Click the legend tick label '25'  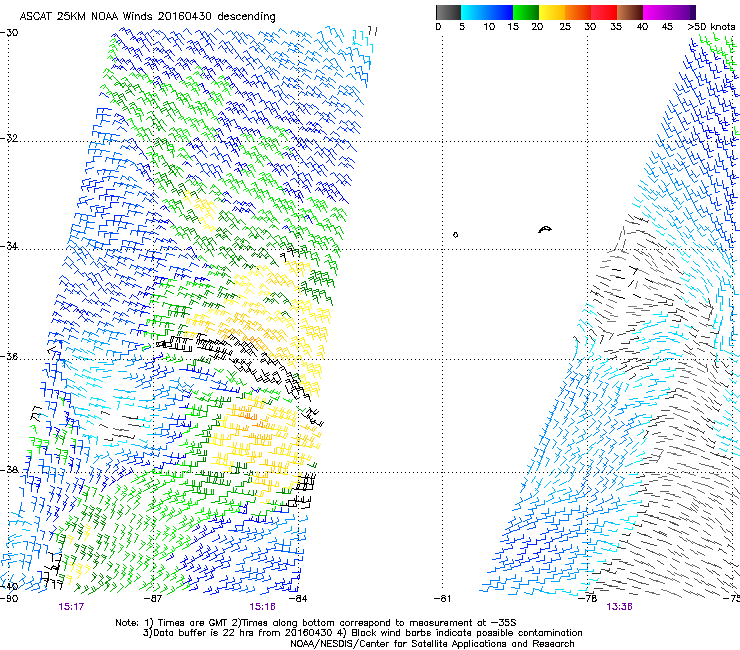pyautogui.click(x=565, y=27)
